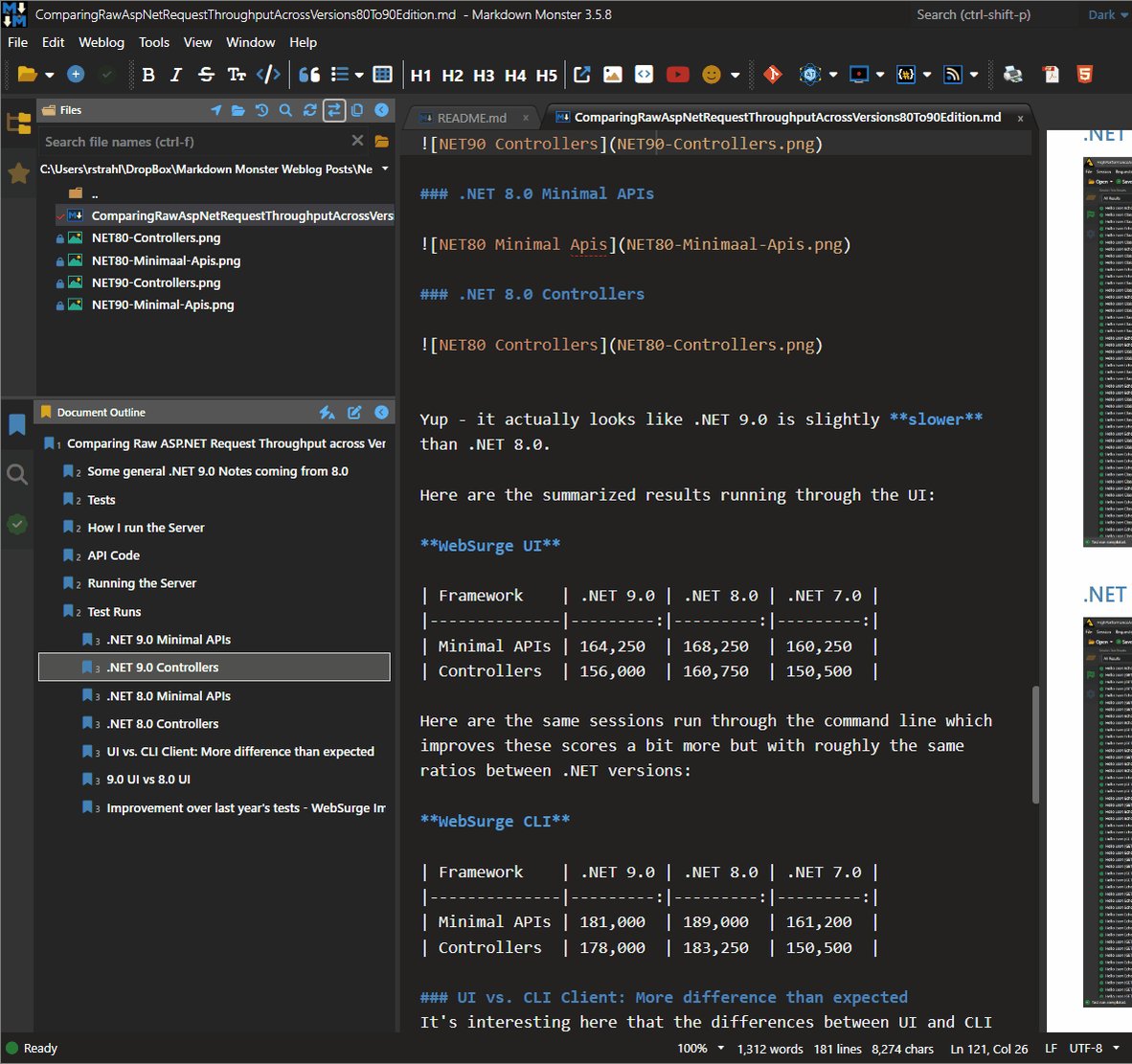1132x1064 pixels.
Task: Search files using the Files panel magnifier
Action: (x=286, y=110)
